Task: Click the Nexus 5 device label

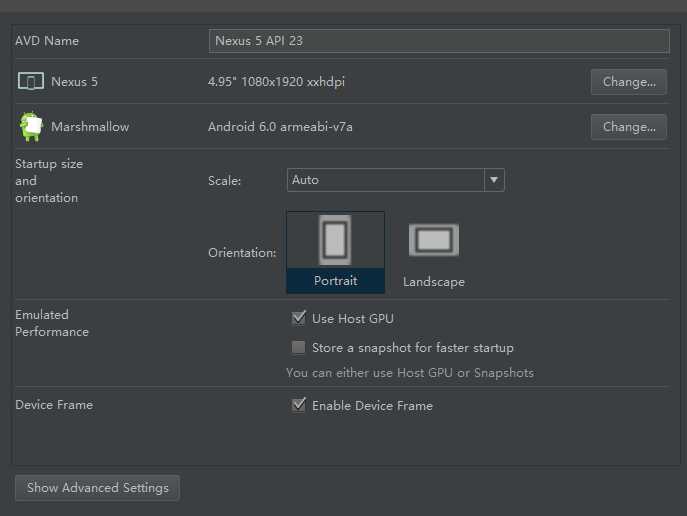Action: [74, 82]
